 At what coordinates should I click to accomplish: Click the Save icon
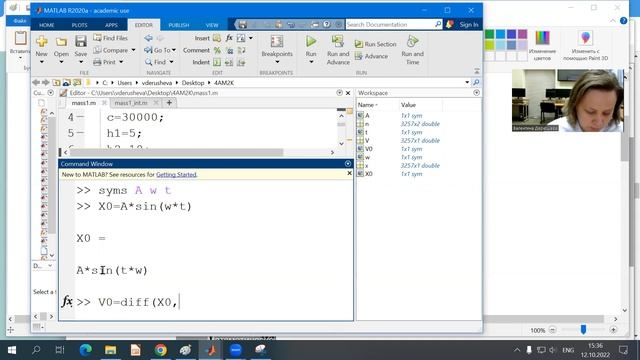(x=80, y=41)
